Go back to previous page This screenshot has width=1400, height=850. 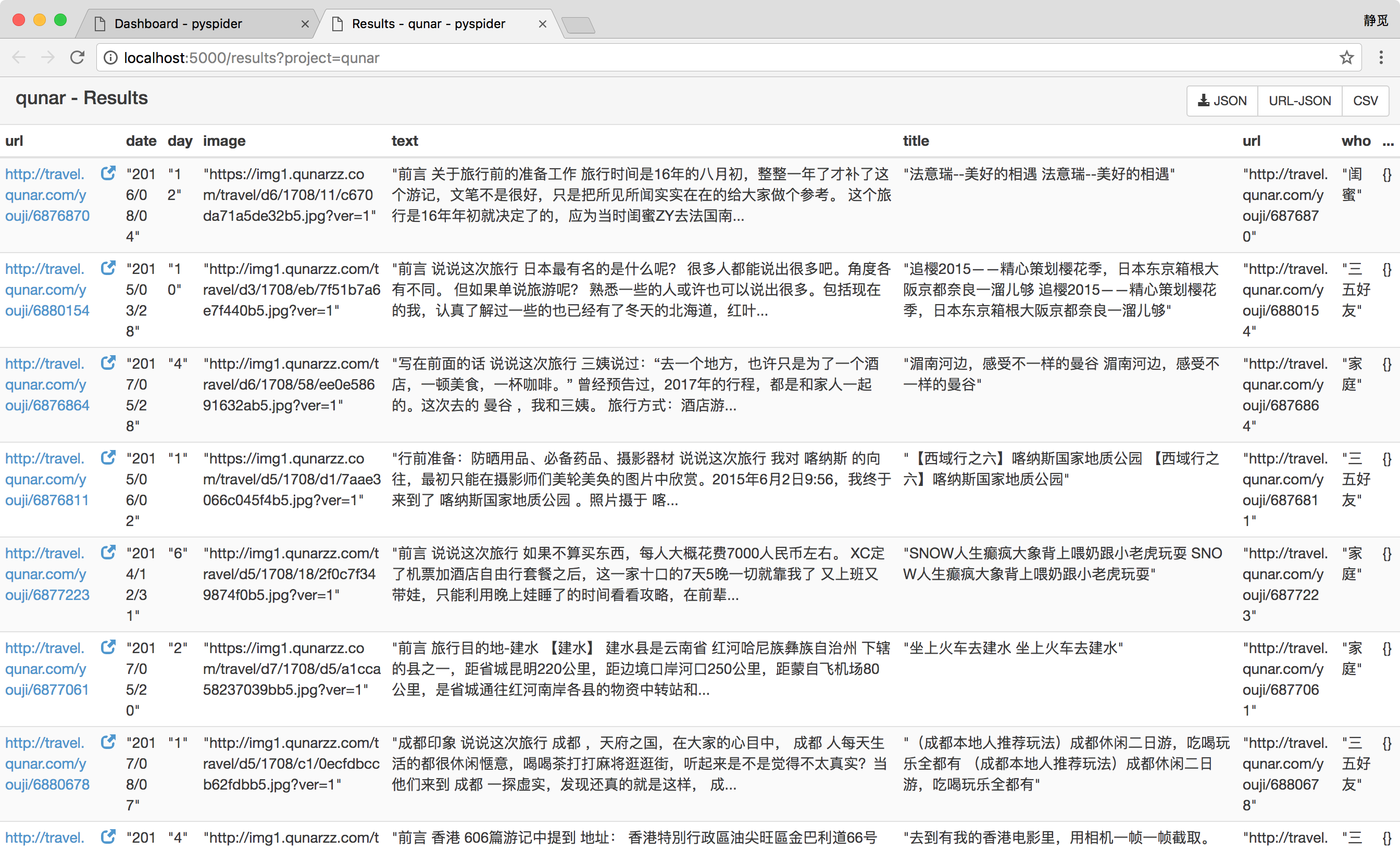(19, 58)
